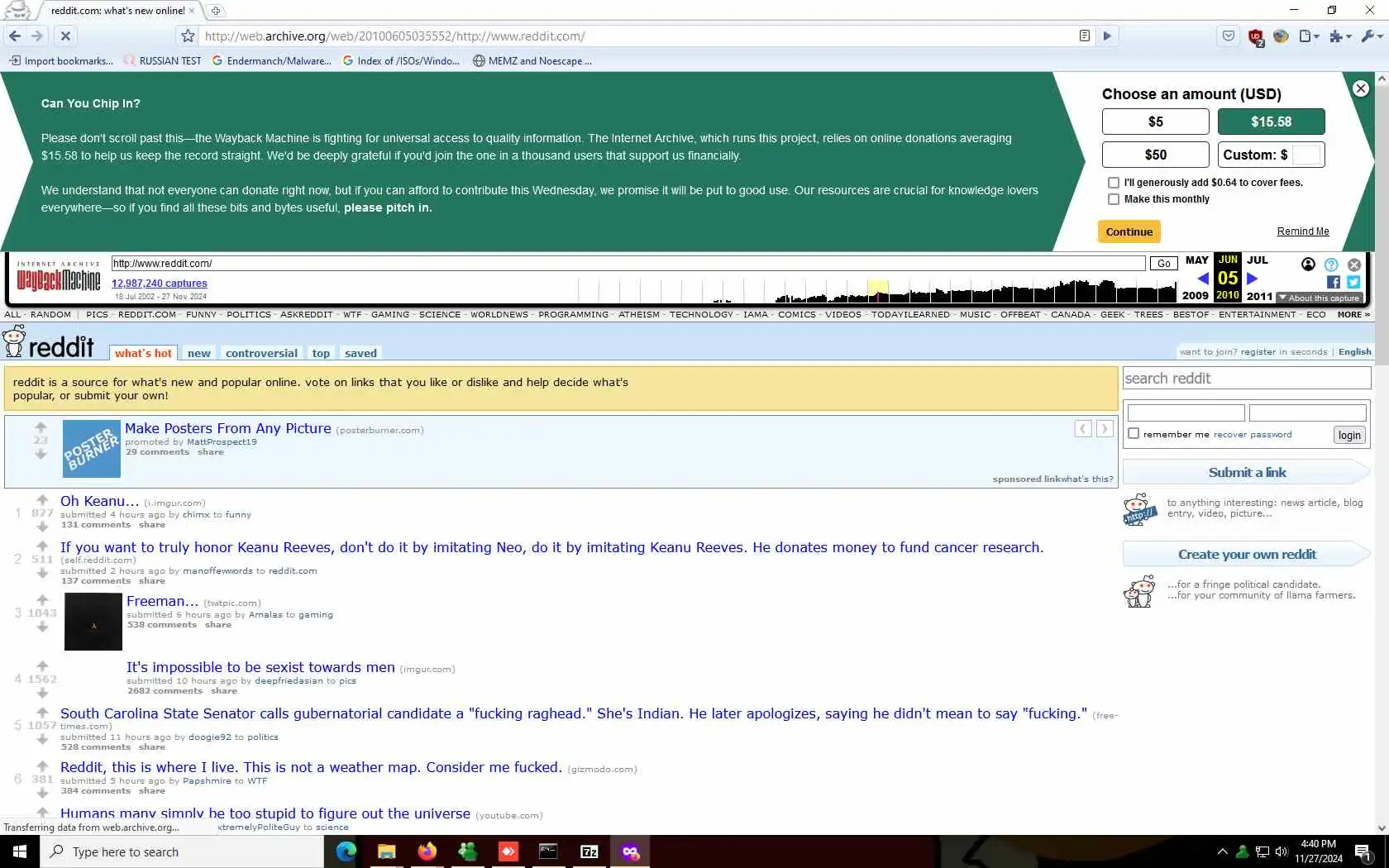Screen dimensions: 1389x868
Task: Downvote the "Oh Keanu..." post
Action: (42, 526)
